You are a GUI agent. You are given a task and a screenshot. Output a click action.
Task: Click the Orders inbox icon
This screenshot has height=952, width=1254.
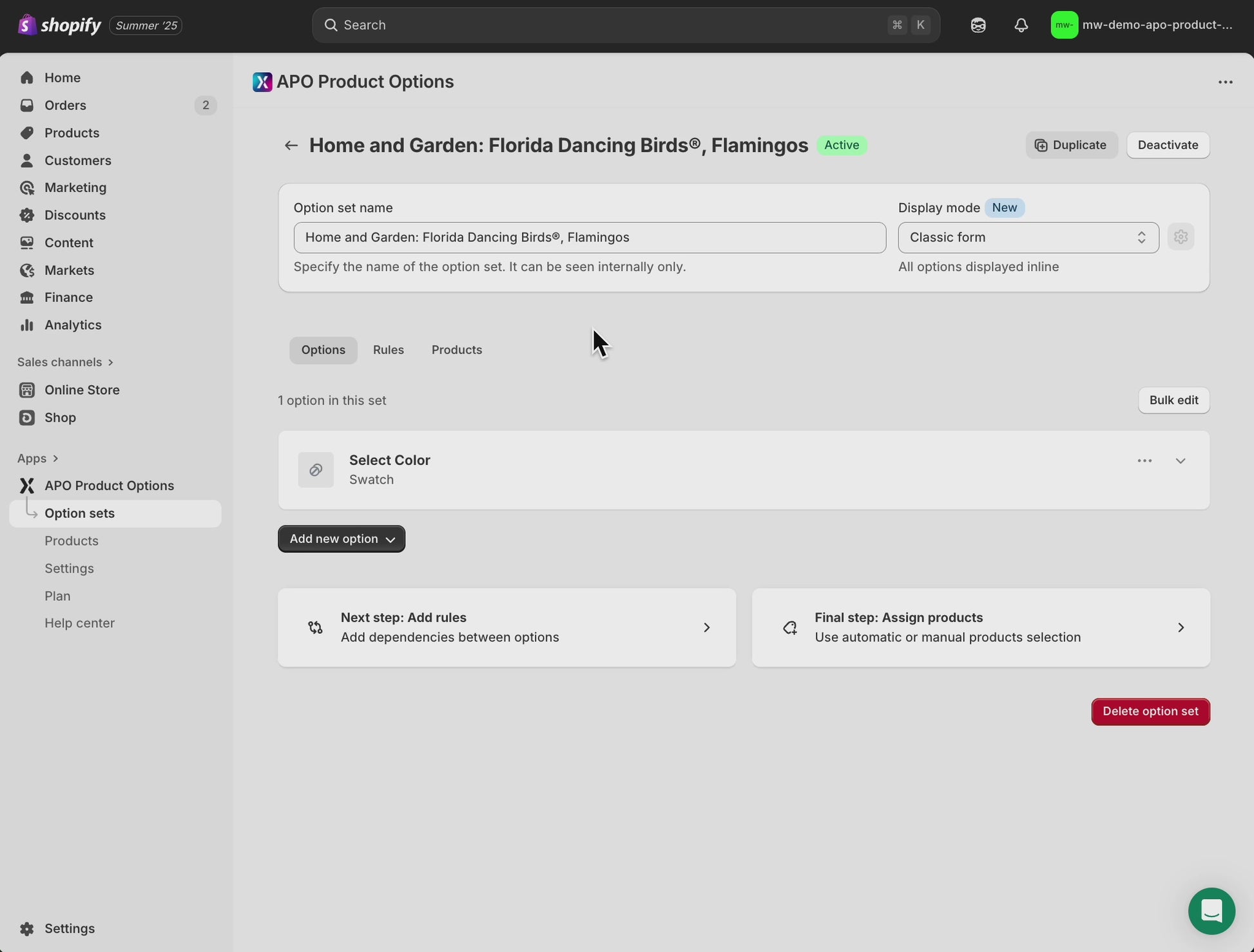27,105
